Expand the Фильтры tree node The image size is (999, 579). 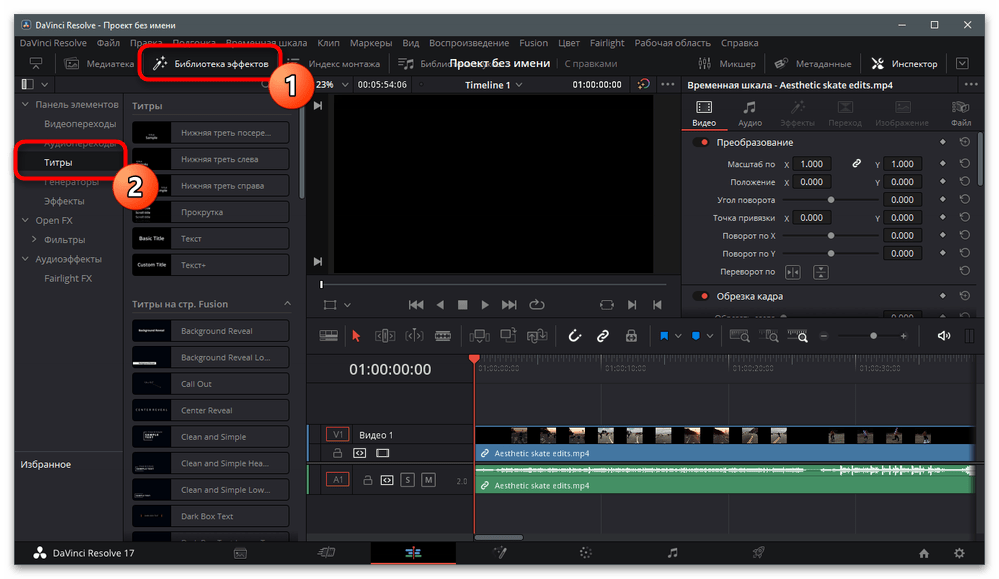[35, 240]
